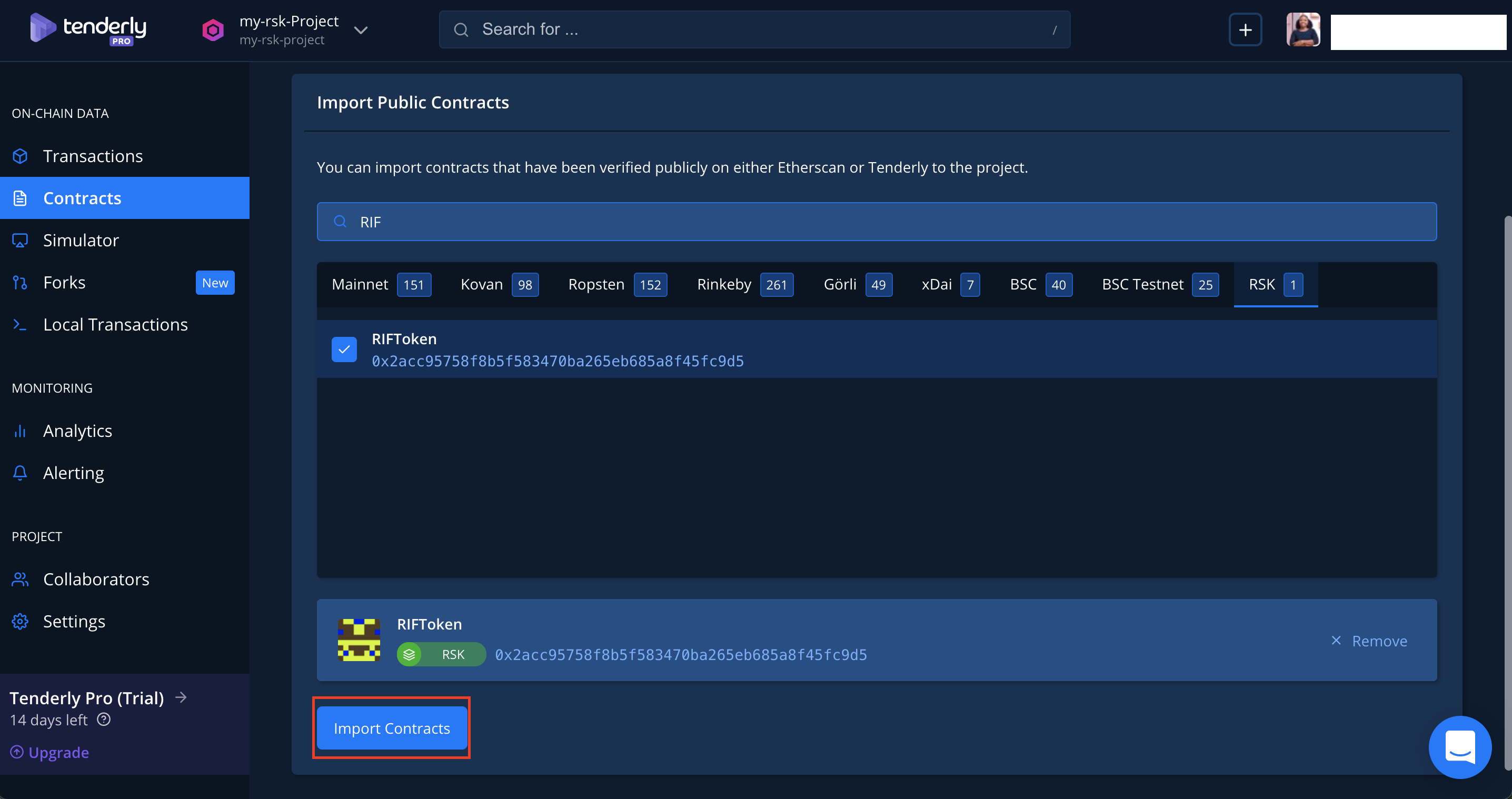
Task: Expand the my-rsk-Project dropdown chevron
Action: pos(361,30)
